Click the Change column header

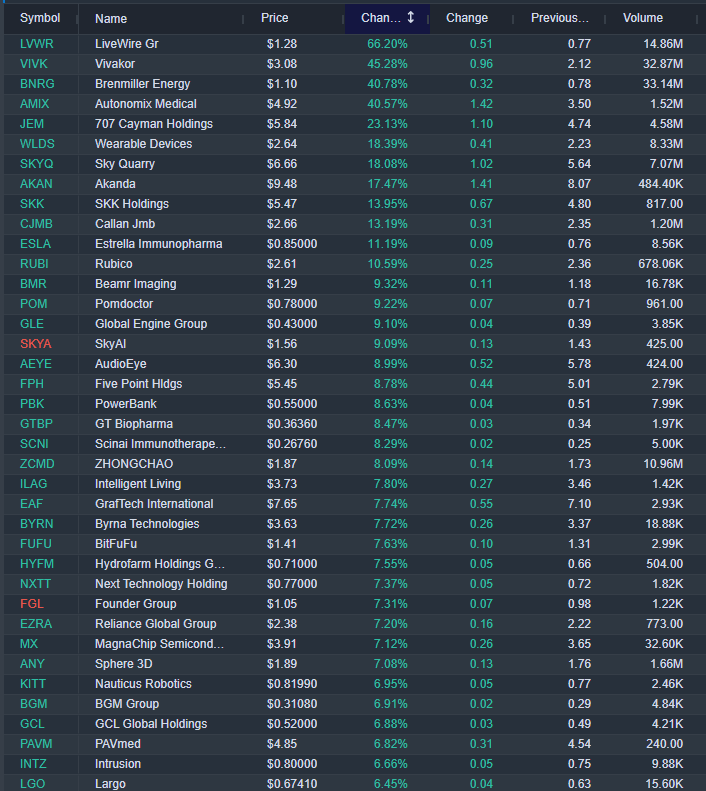pyautogui.click(x=467, y=18)
